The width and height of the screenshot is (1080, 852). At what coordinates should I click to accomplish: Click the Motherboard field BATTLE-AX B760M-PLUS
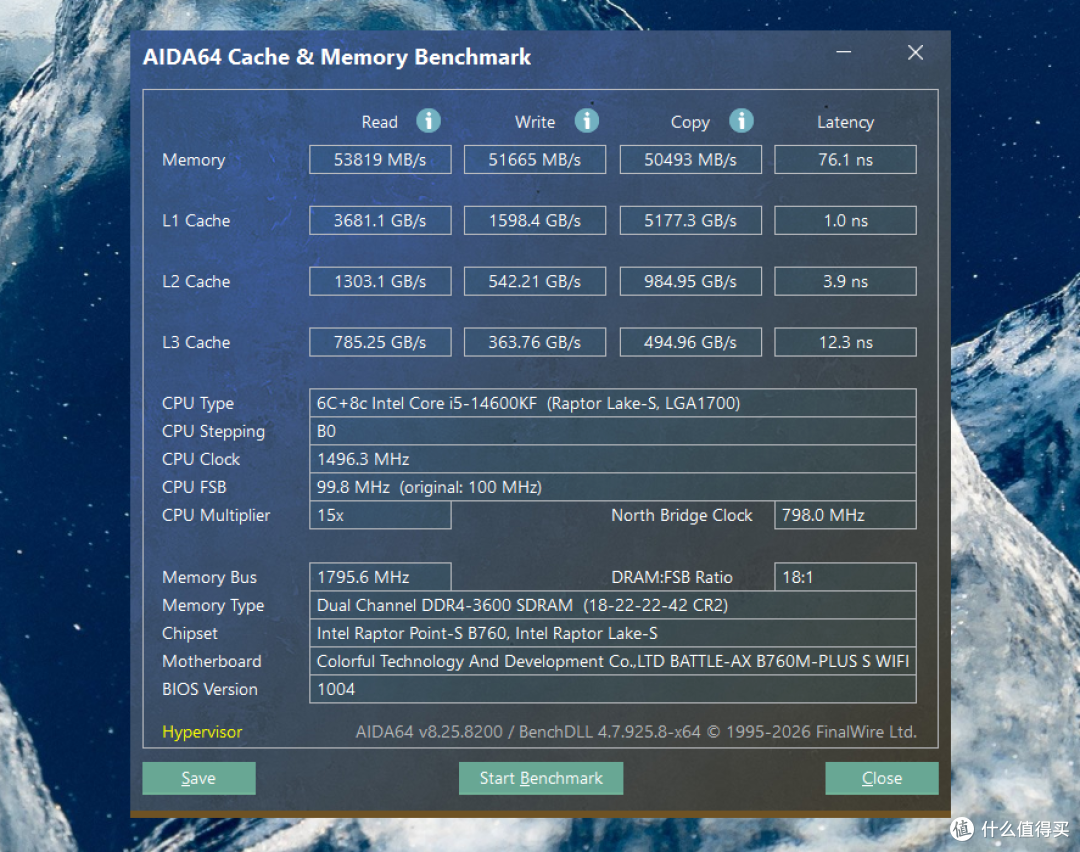pyautogui.click(x=613, y=661)
